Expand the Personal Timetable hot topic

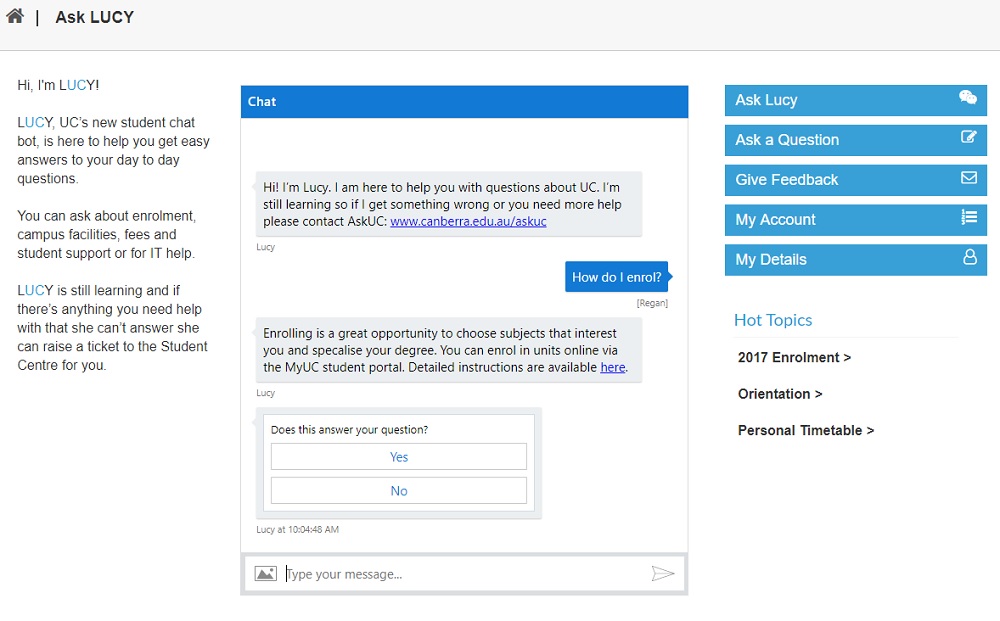coord(805,430)
